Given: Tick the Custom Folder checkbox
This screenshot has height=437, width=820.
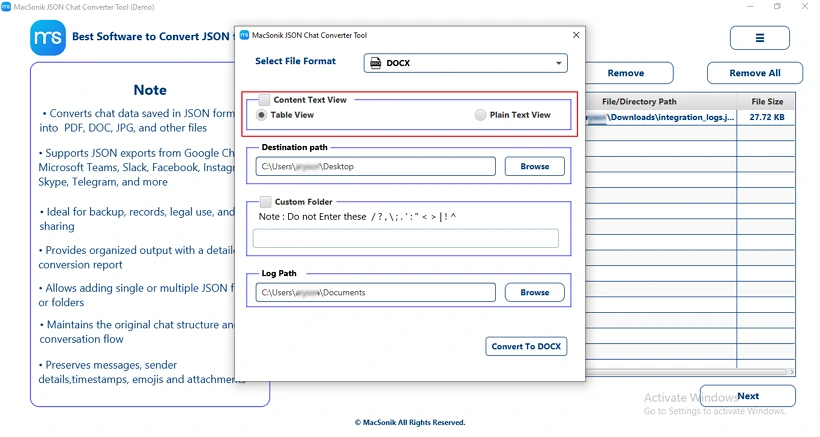Looking at the screenshot, I should pos(266,202).
